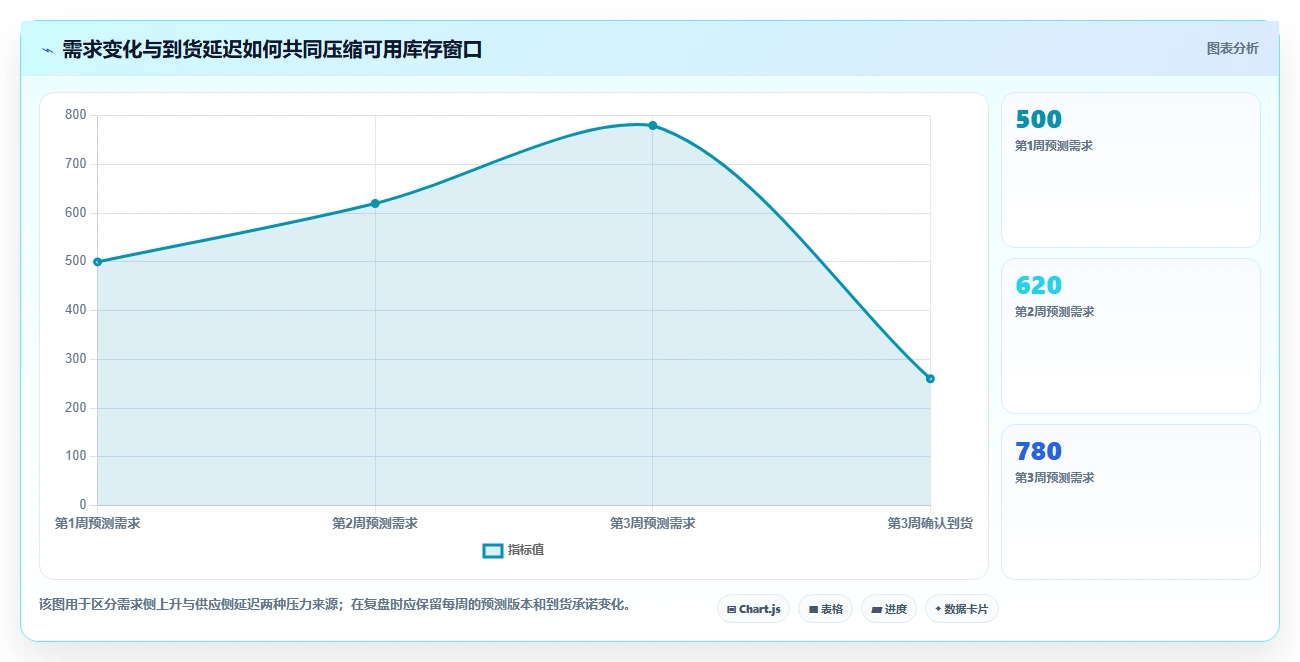
Task: Click the y-axis value 400
Action: (x=76, y=310)
